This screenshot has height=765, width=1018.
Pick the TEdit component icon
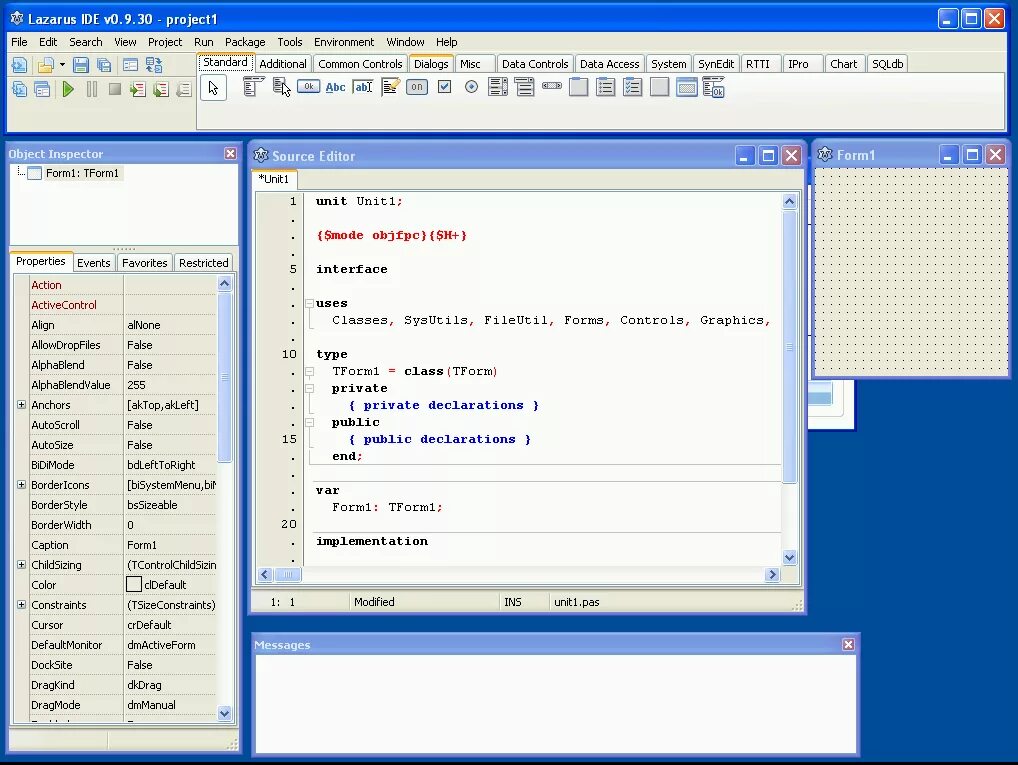pos(363,87)
